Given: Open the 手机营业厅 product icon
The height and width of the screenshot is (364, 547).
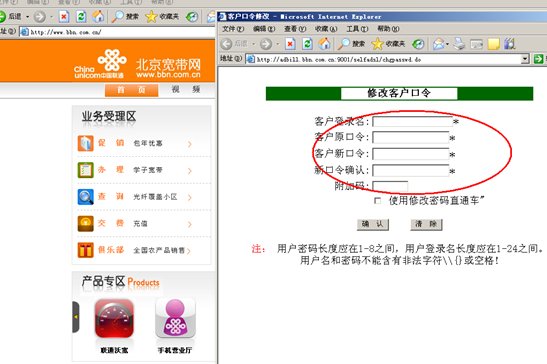Looking at the screenshot, I should click(x=175, y=318).
